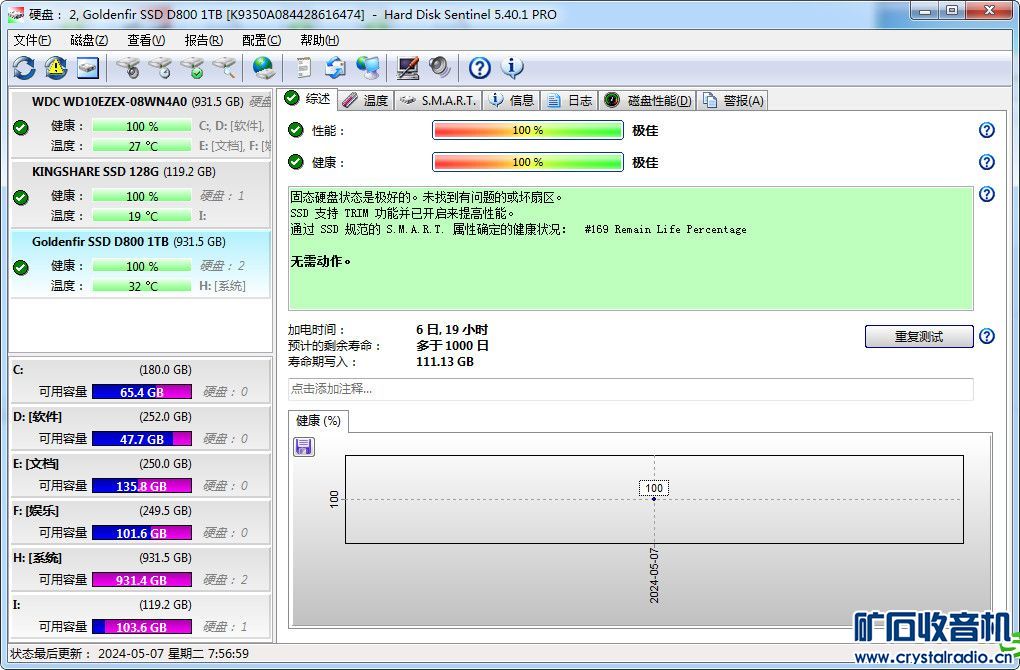The width and height of the screenshot is (1020, 670).
Task: Click the D: free space bar showing 47.7 GB
Action: click(142, 439)
